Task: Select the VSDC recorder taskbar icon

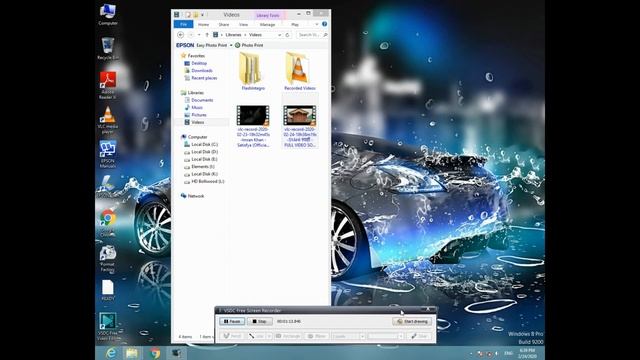Action: (x=176, y=353)
